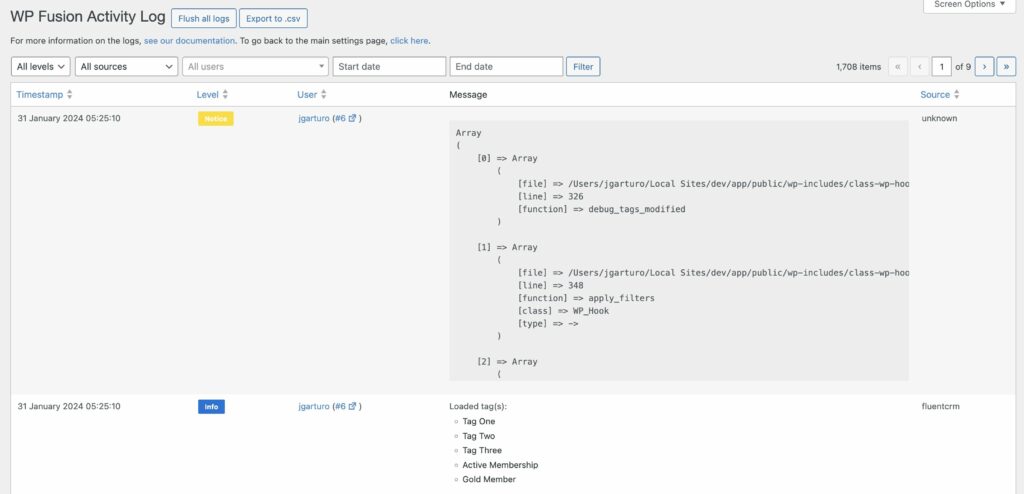Click the End date input field
This screenshot has width=1024, height=494.
tap(506, 67)
